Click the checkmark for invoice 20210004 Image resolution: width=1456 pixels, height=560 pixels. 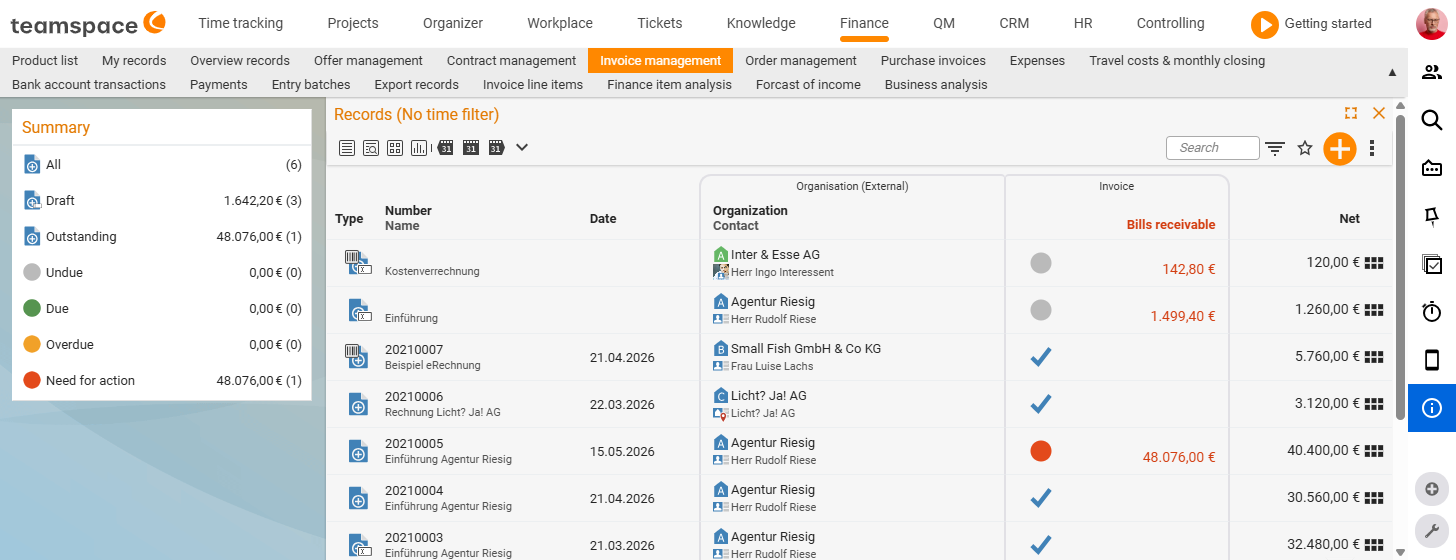1041,498
